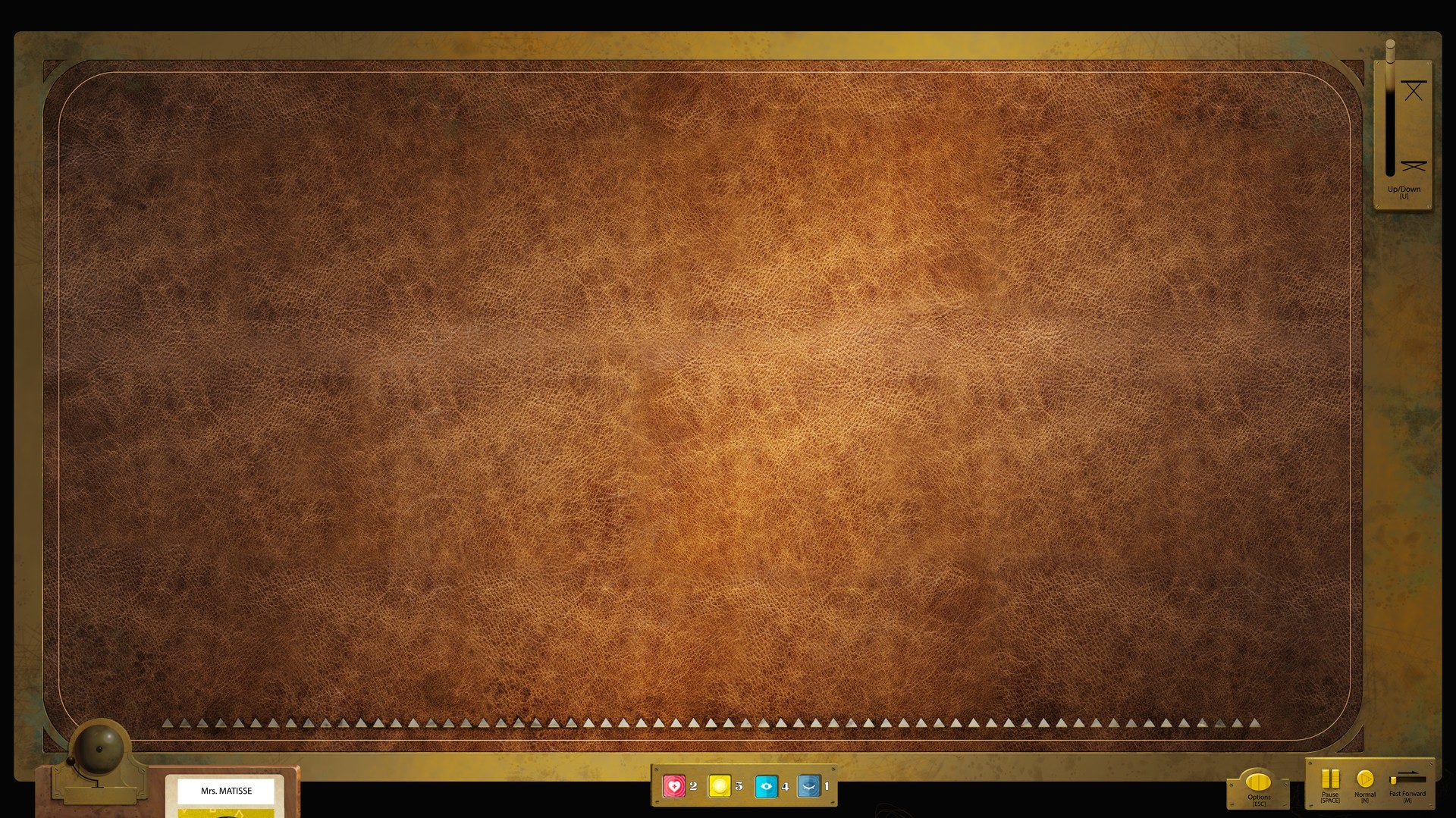
Task: Set game speed to Normal
Action: [x=1365, y=779]
